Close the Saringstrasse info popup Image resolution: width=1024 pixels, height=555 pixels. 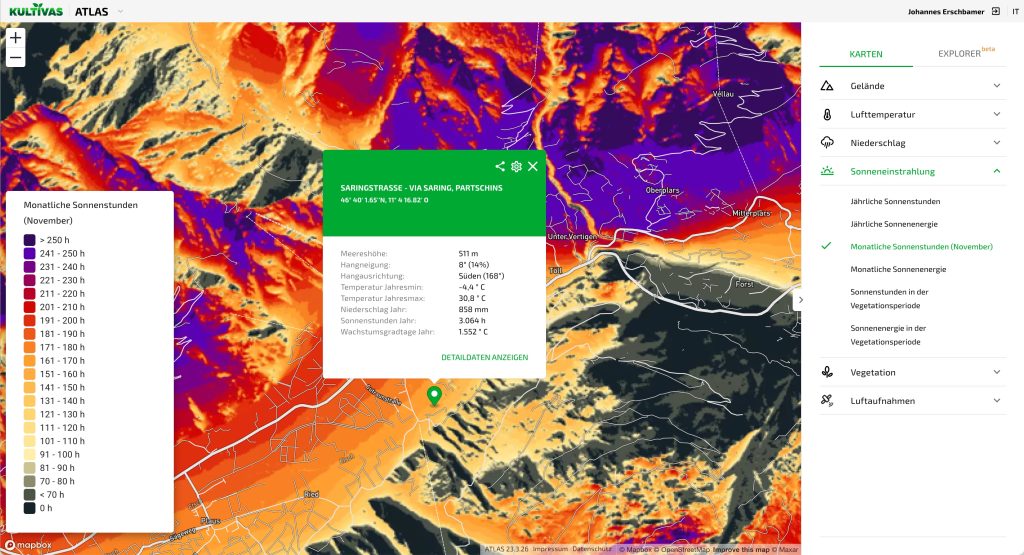pos(533,166)
